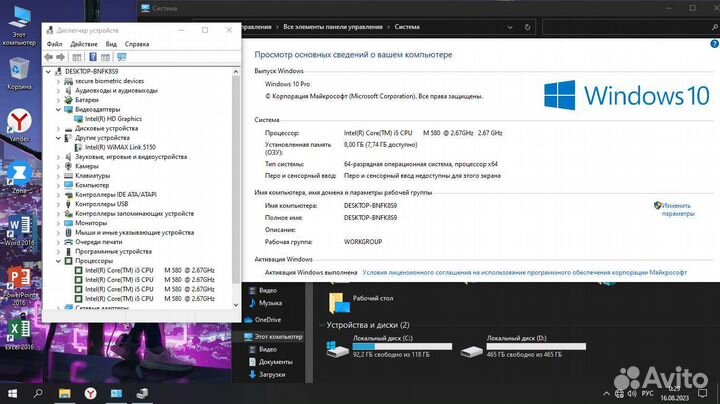Expand the Батареи node
The image size is (720, 404).
click(58, 100)
